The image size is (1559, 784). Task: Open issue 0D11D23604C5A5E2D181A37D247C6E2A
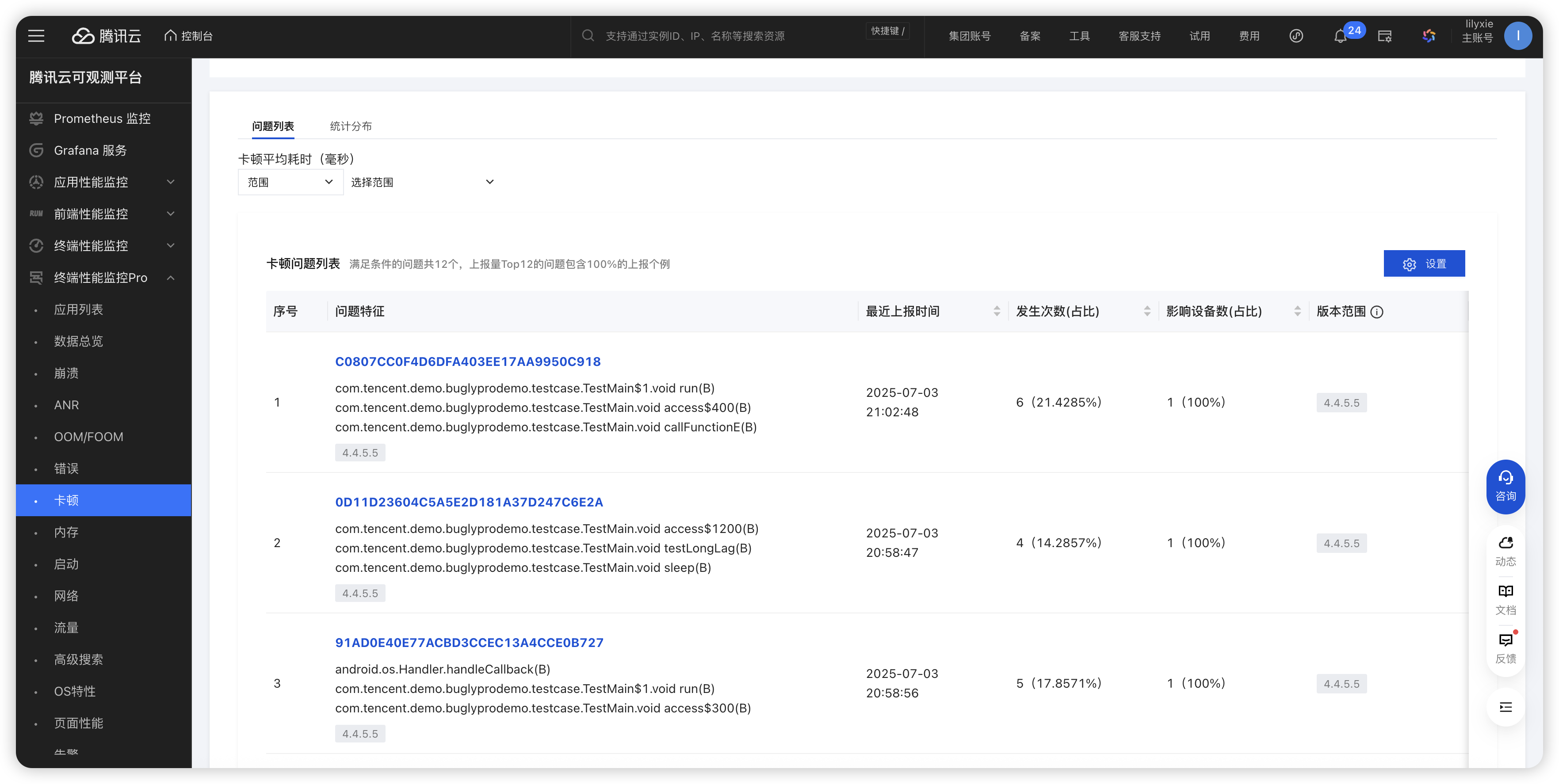tap(469, 502)
